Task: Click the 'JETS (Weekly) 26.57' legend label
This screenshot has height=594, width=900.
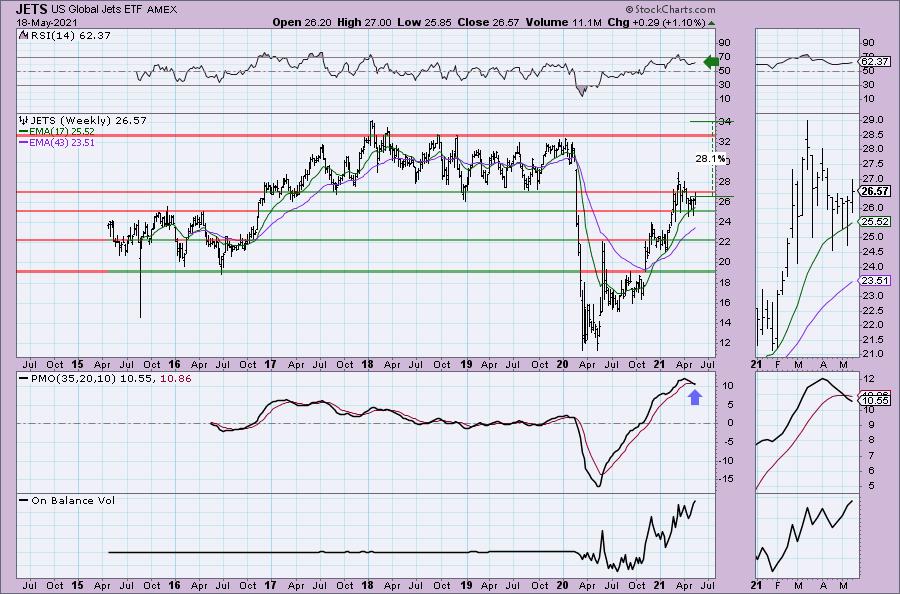Action: click(88, 121)
